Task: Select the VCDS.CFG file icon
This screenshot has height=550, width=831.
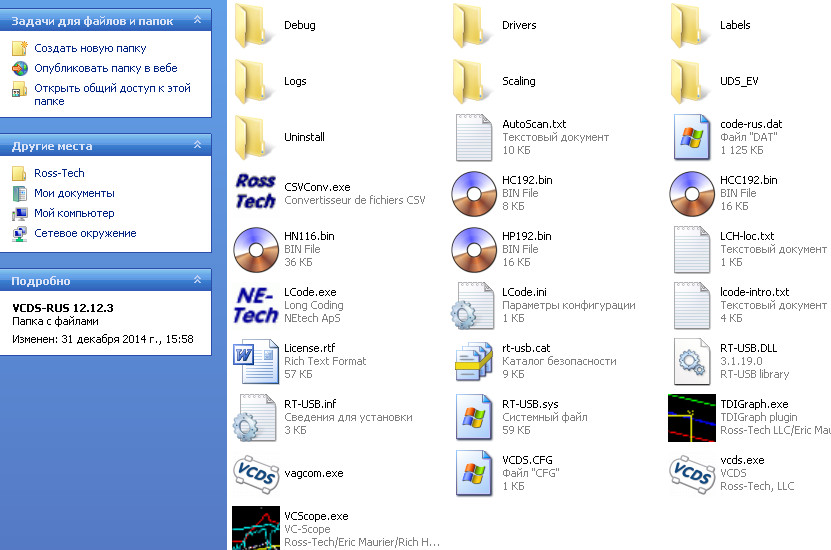Action: coord(473,474)
